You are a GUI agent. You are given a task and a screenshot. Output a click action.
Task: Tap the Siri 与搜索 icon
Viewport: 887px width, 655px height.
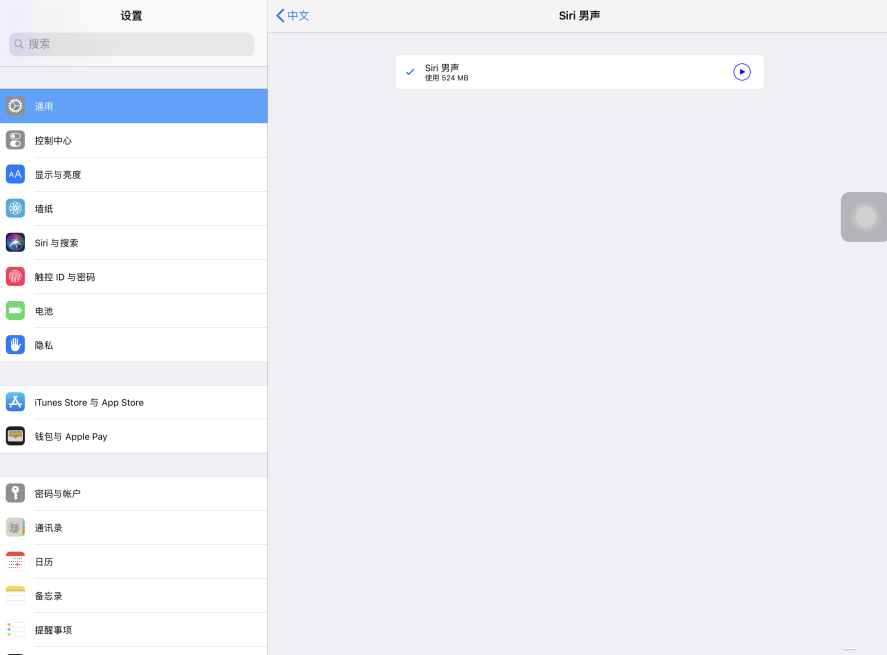pos(15,242)
